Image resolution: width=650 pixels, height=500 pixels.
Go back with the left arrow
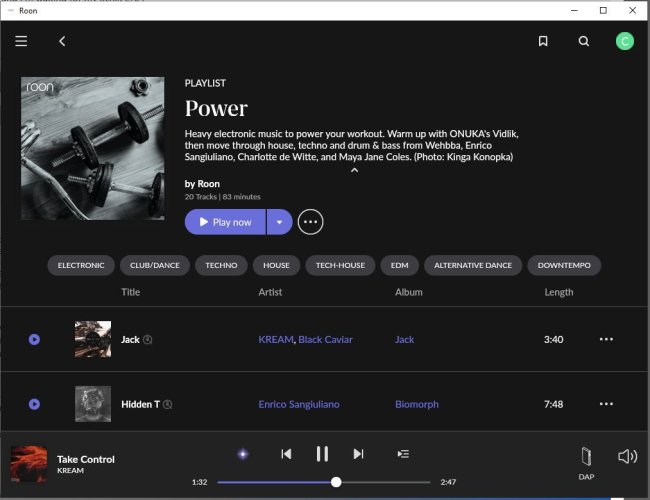pyautogui.click(x=62, y=41)
